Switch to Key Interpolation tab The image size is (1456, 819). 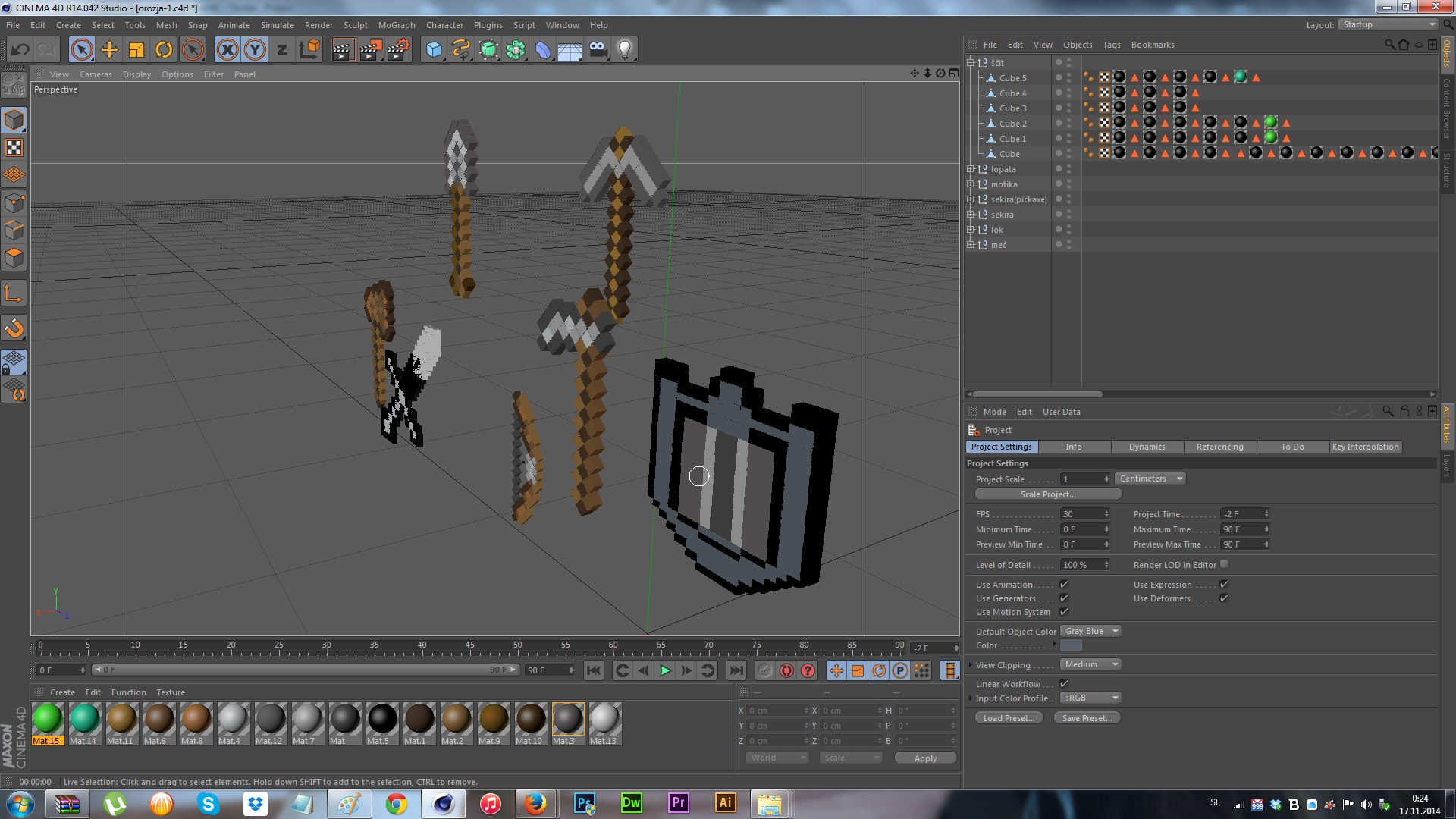[x=1365, y=447]
